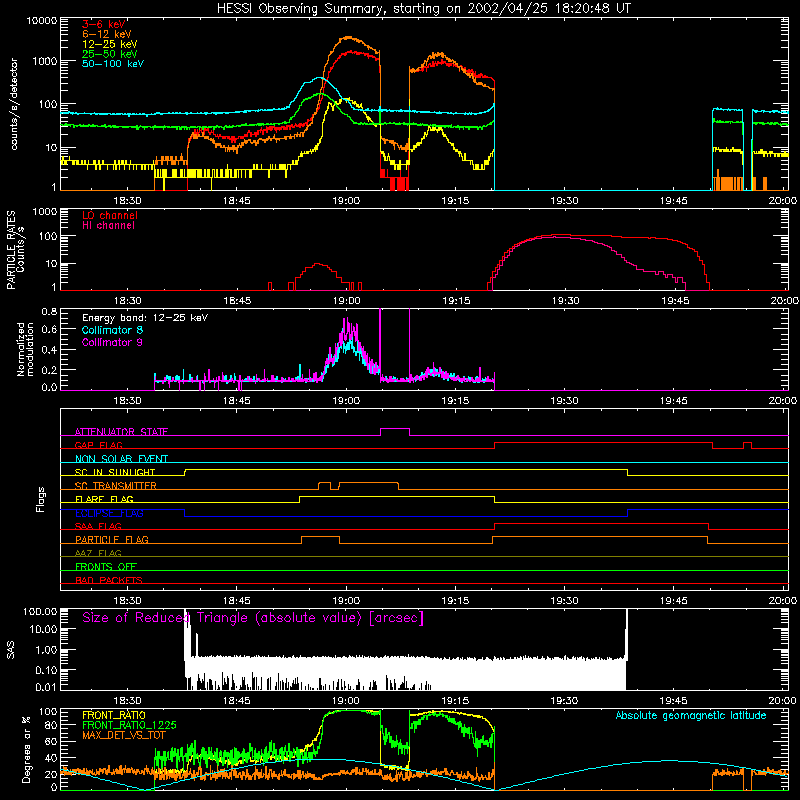Image resolution: width=800 pixels, height=800 pixels.
Task: Click the Energy band: 12-25 keV text
Action: pos(145,318)
